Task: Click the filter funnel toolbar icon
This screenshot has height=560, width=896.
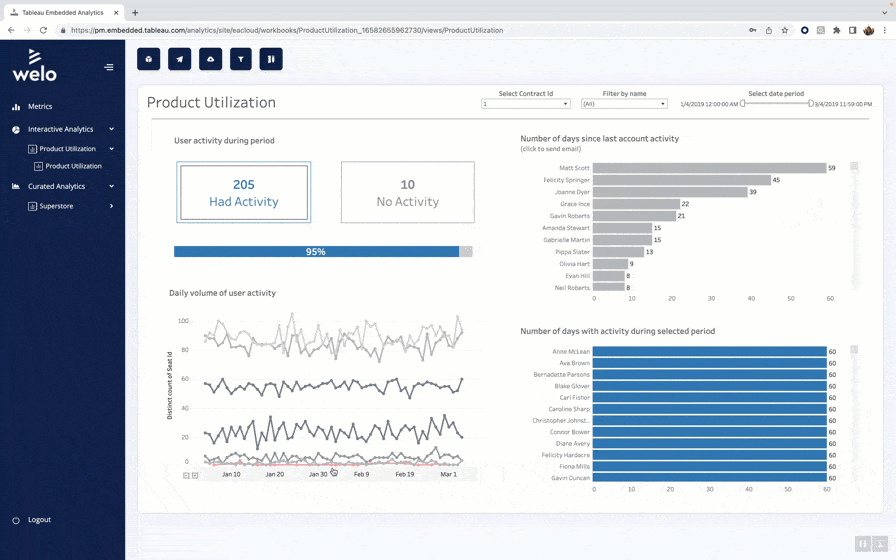Action: pyautogui.click(x=241, y=59)
